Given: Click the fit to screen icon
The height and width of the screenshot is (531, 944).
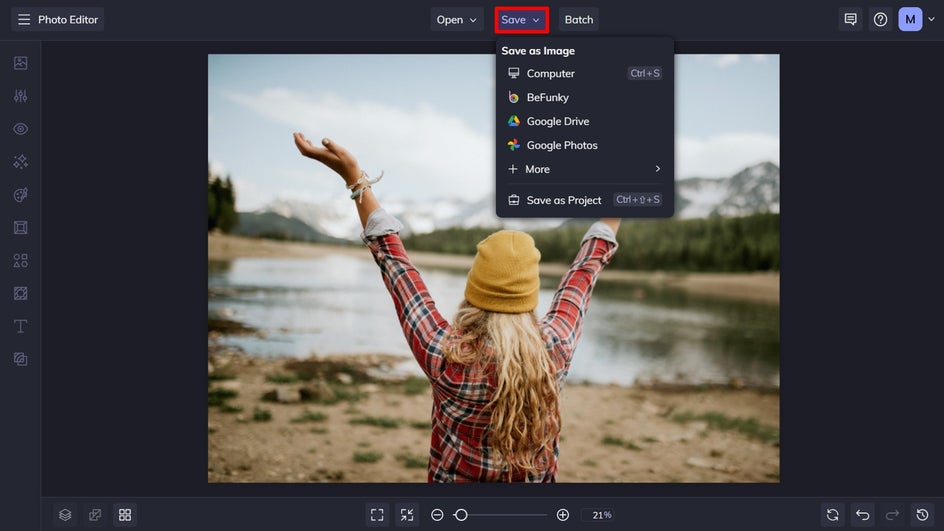Looking at the screenshot, I should [377, 515].
